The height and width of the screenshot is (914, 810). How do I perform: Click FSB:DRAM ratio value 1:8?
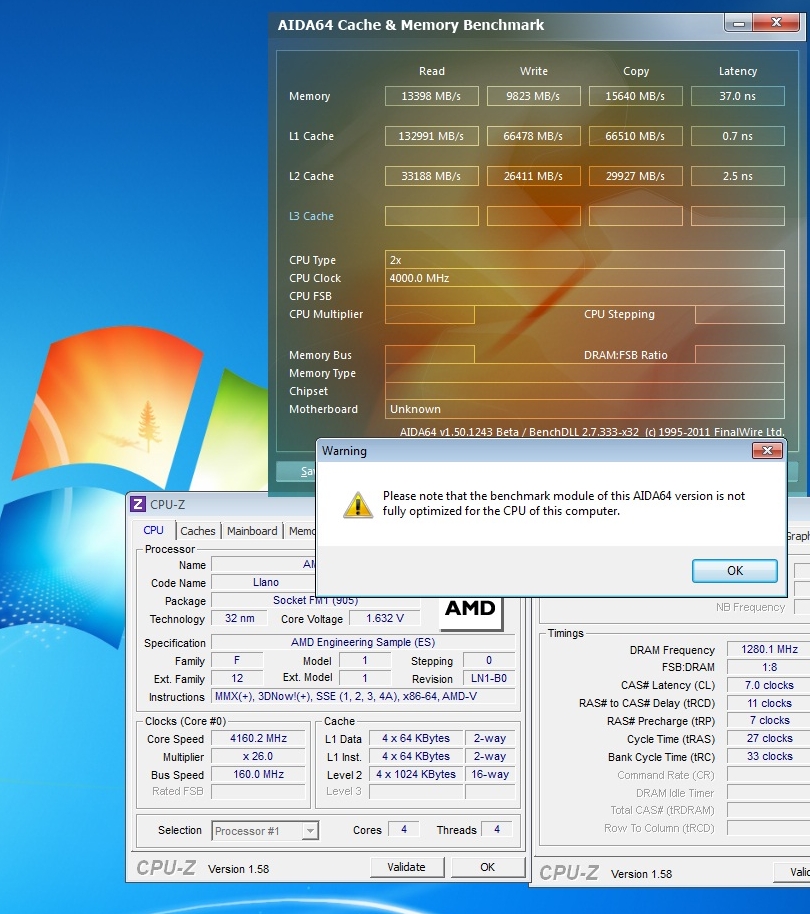769,667
